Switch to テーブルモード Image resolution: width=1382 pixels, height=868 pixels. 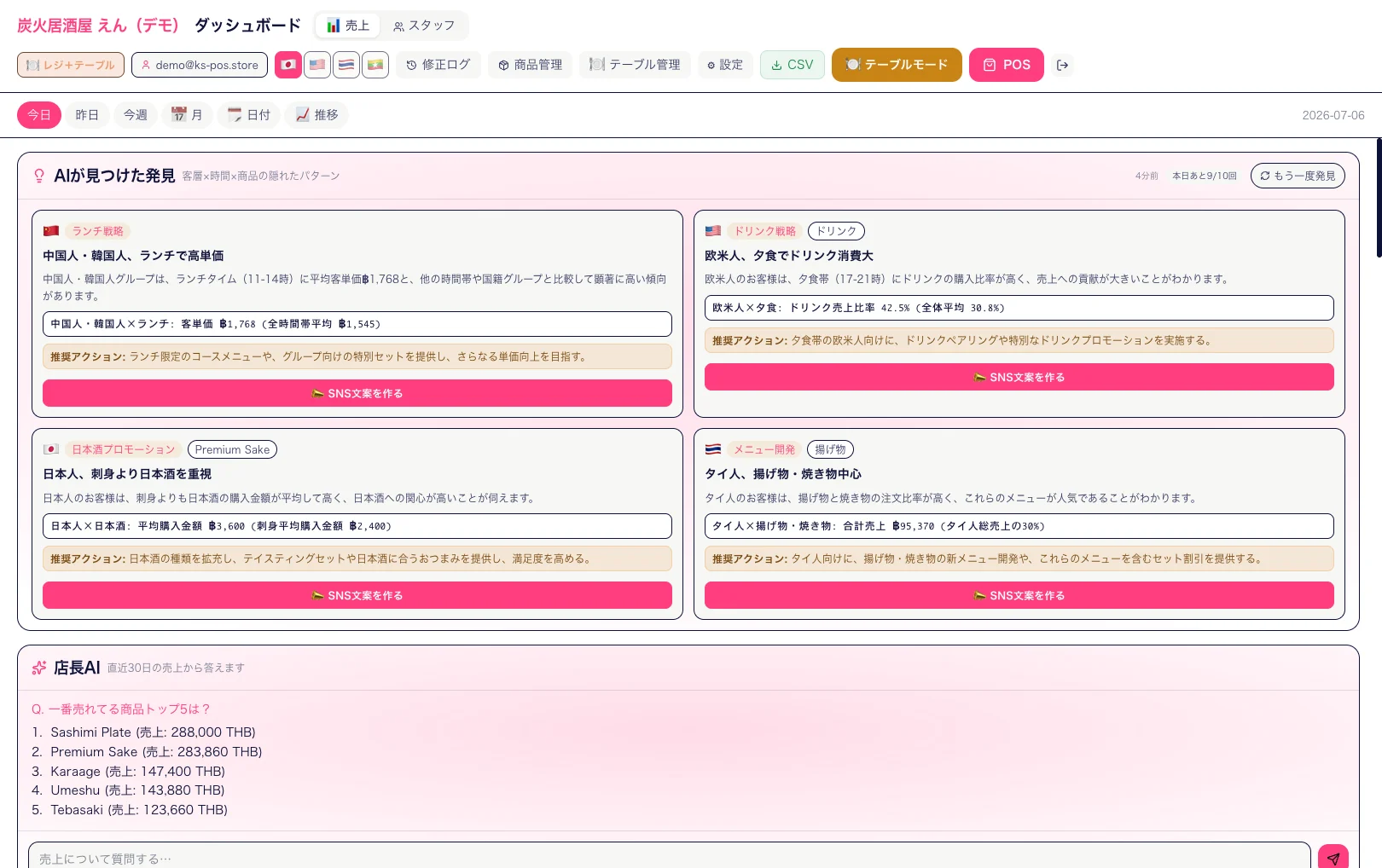(x=897, y=65)
